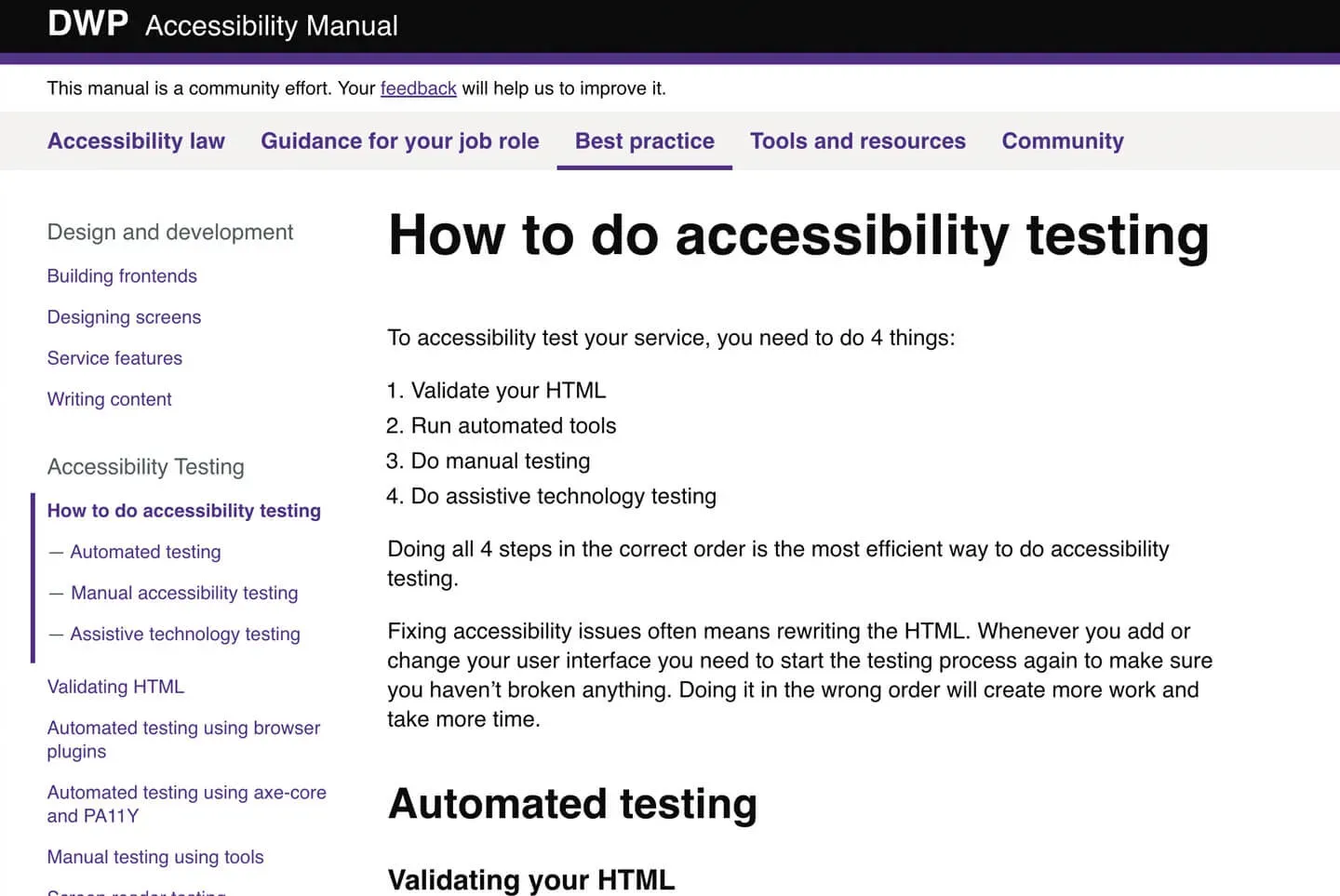The image size is (1340, 896).
Task: Open the Writing content page
Action: tap(109, 398)
